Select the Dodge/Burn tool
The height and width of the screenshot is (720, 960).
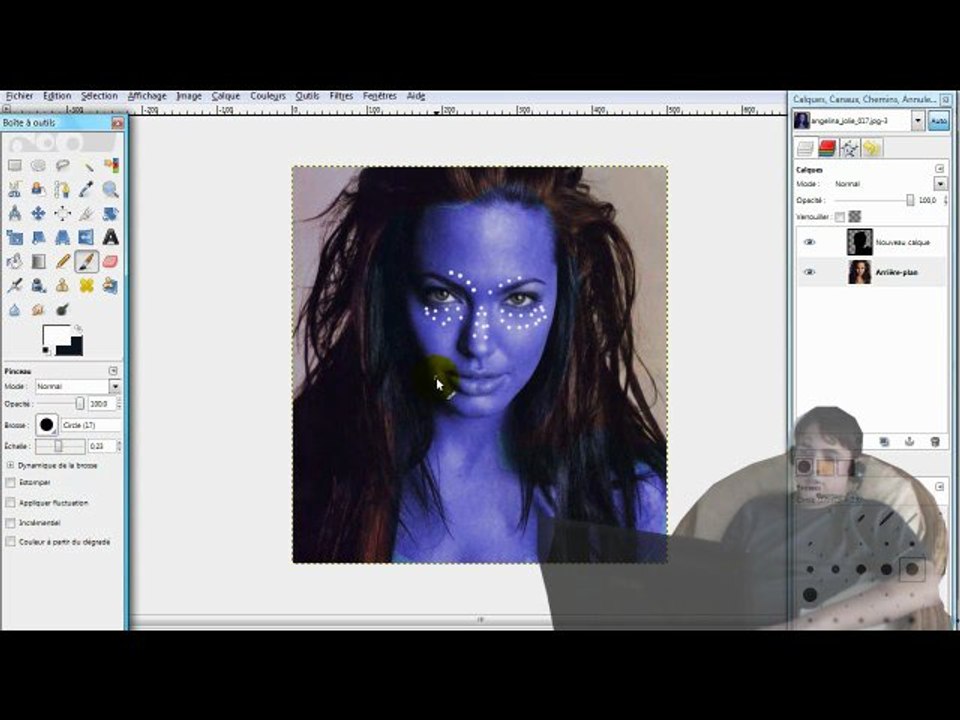tap(62, 310)
